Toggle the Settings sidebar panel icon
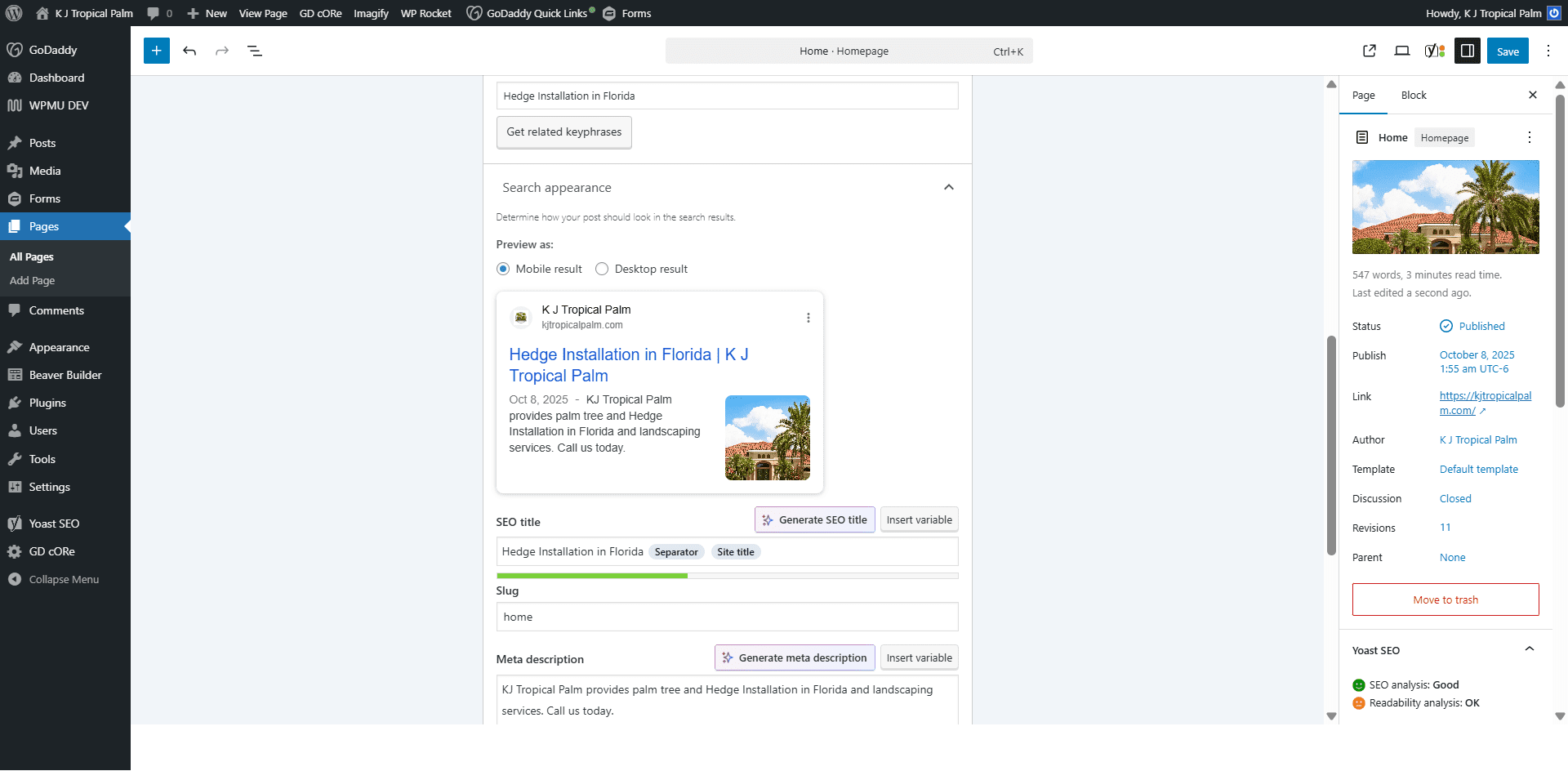This screenshot has width=1568, height=771. pos(1467,51)
